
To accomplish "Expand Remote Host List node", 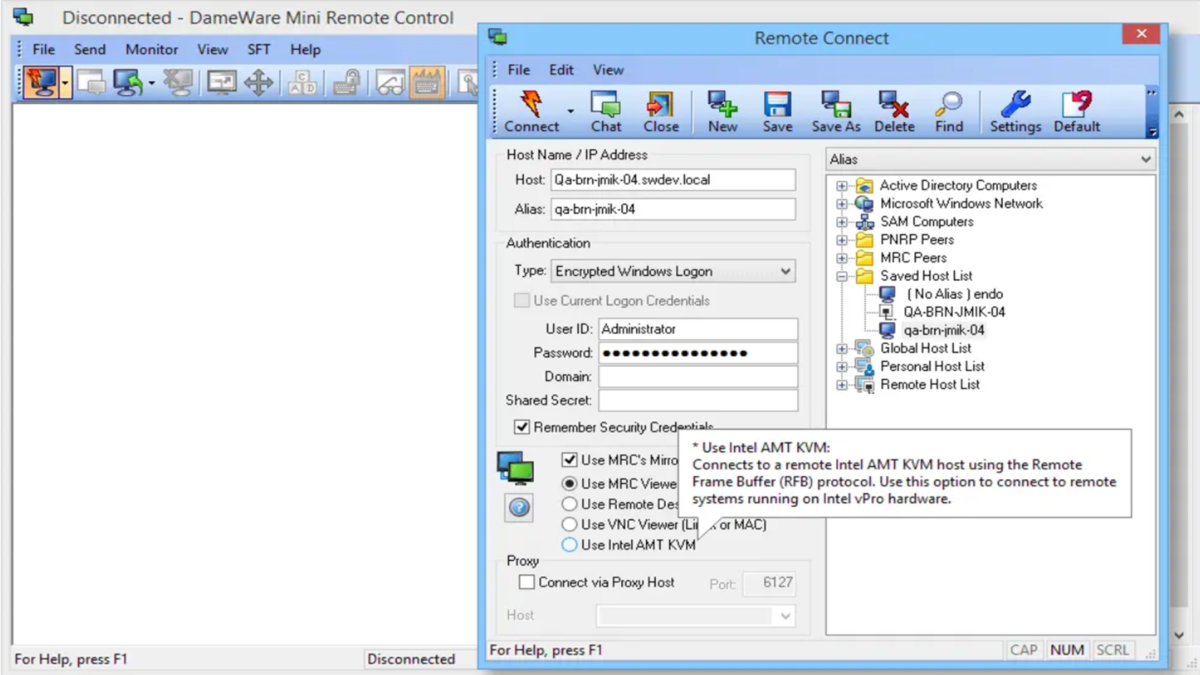I will coord(842,385).
